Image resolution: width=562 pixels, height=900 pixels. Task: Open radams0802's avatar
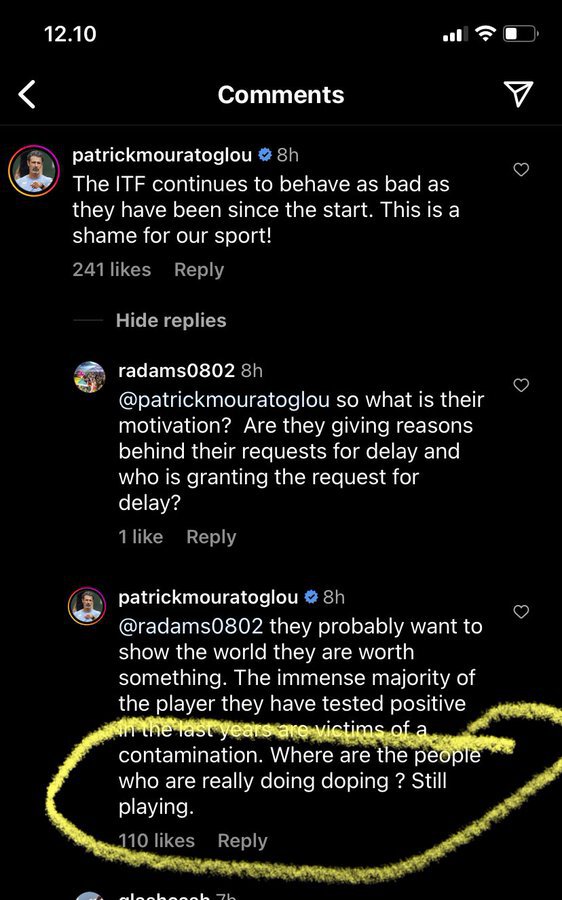pos(90,377)
